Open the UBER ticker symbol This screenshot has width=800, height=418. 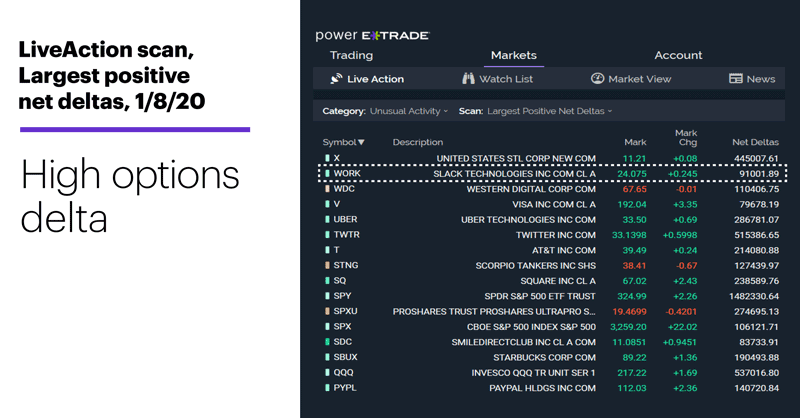pyautogui.click(x=345, y=219)
